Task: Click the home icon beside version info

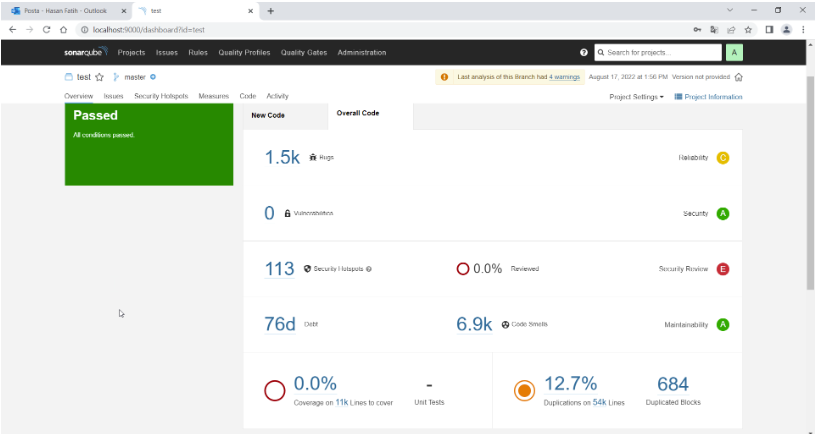Action: [x=738, y=77]
